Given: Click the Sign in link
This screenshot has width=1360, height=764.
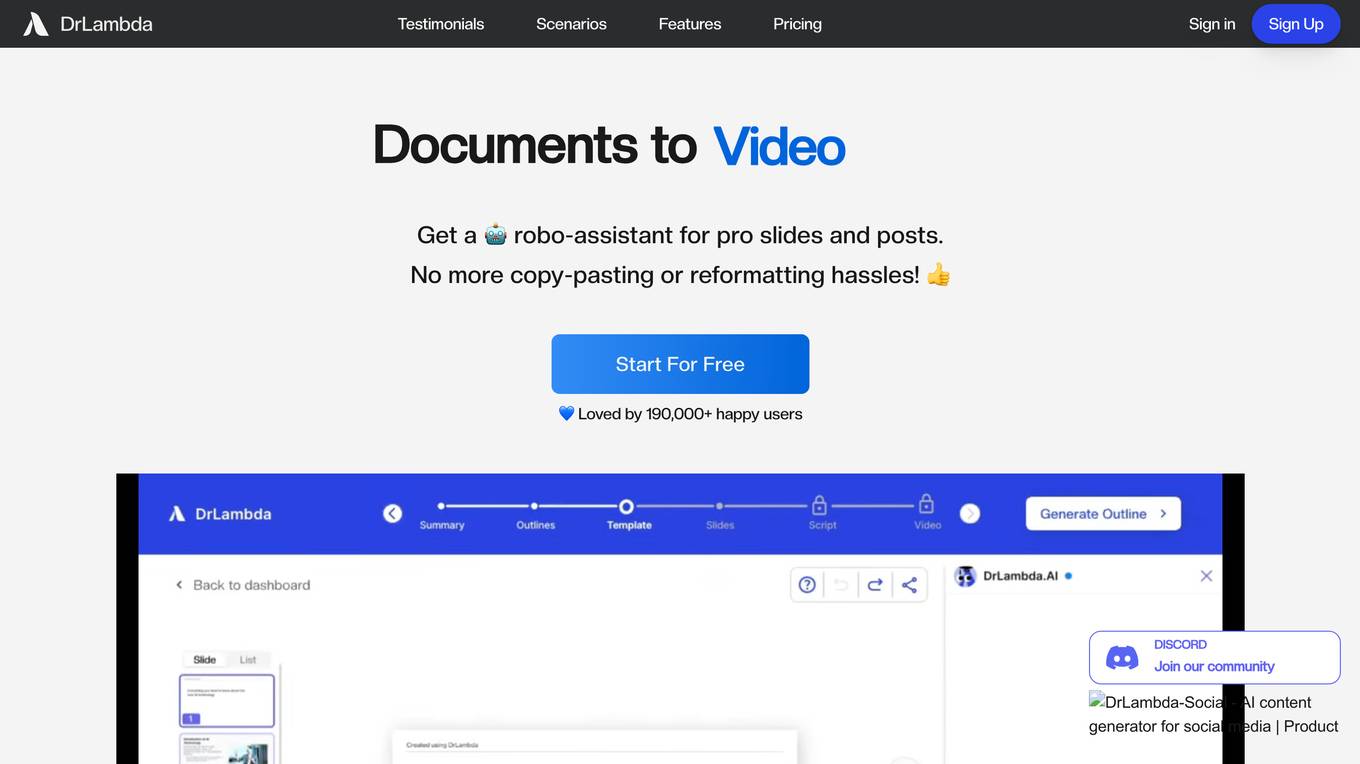Looking at the screenshot, I should click(1212, 24).
